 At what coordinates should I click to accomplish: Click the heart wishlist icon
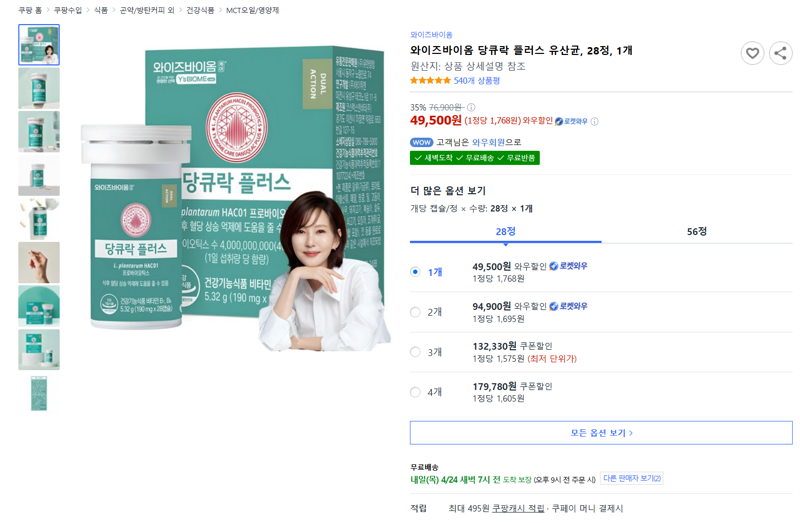point(752,53)
